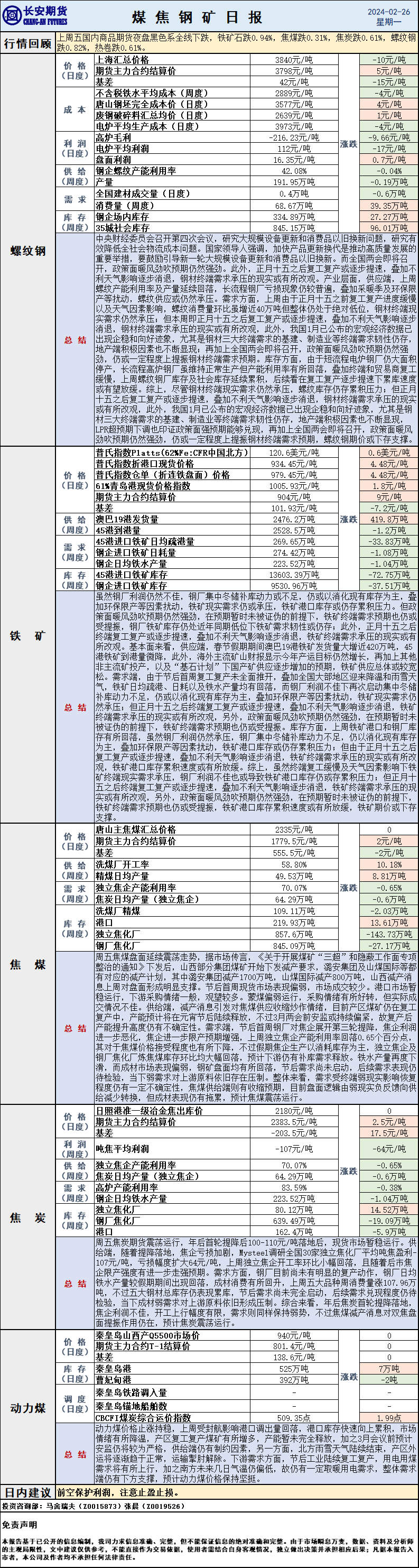
Task: Select the 唐山主焦煤汇总价格 row label
Action: 136,829
